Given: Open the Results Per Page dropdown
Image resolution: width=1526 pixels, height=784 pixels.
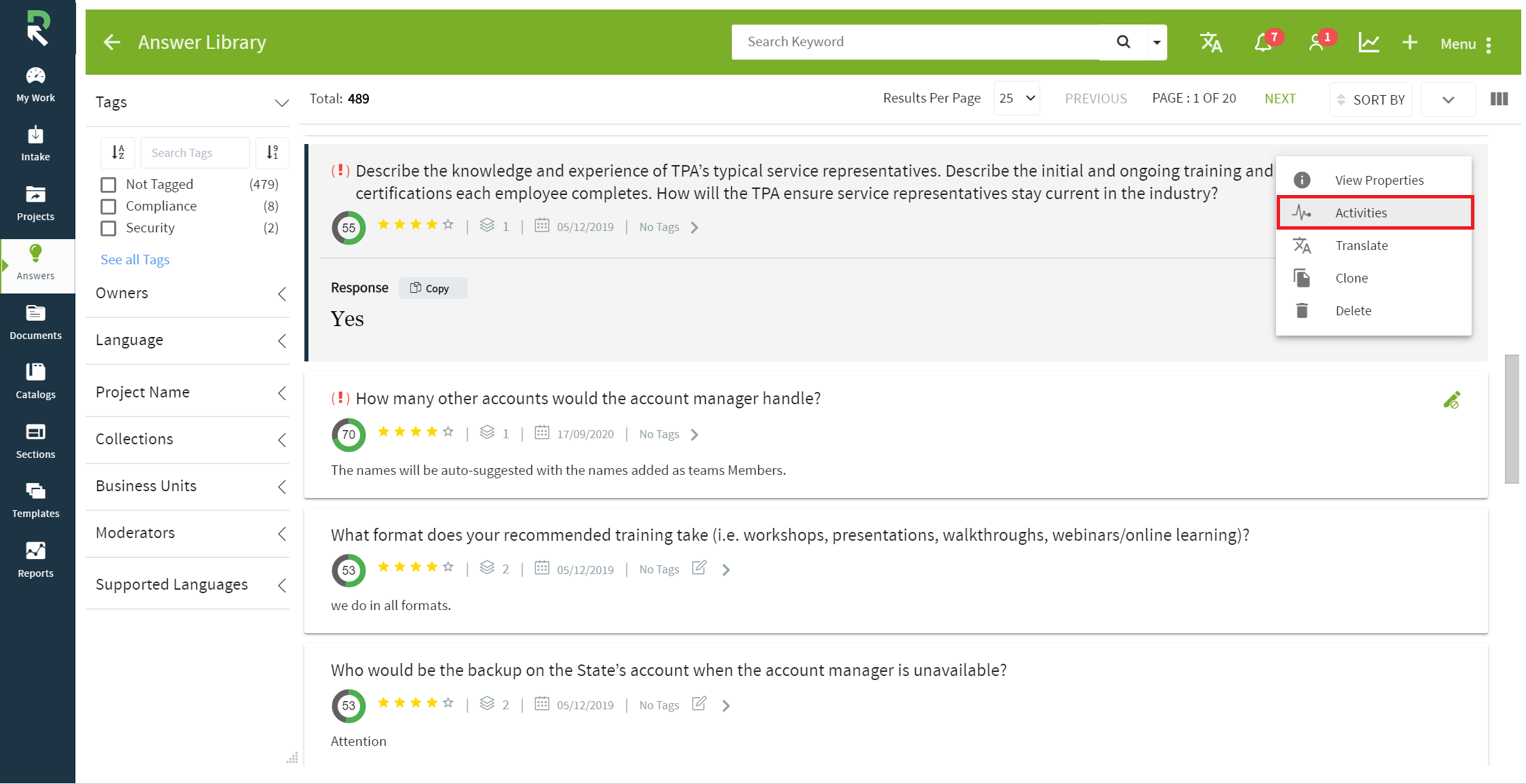Looking at the screenshot, I should click(x=1016, y=99).
